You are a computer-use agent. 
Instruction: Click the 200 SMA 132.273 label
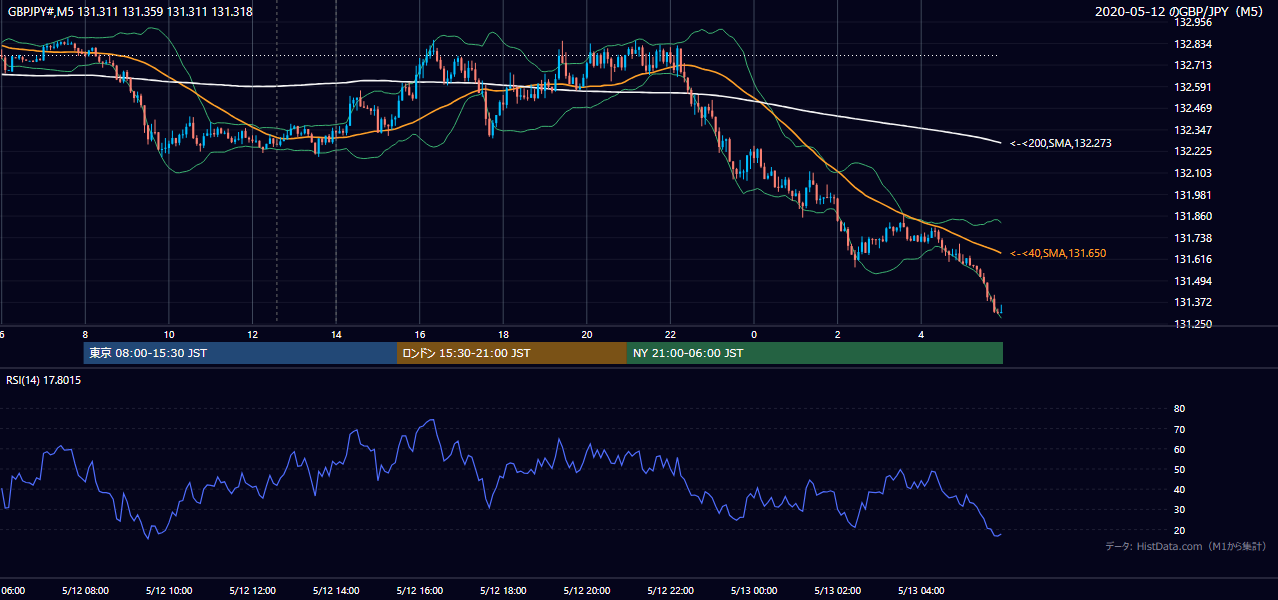point(1061,144)
